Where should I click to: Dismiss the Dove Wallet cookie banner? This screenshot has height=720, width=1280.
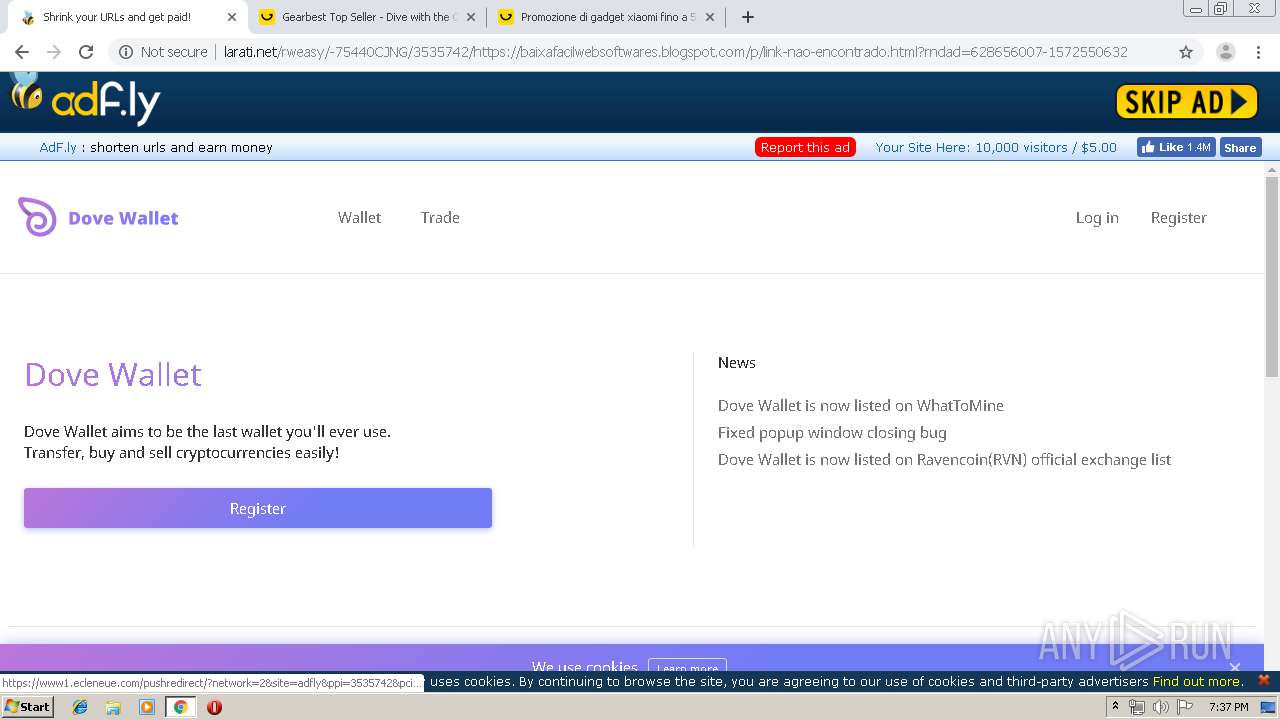[1235, 667]
